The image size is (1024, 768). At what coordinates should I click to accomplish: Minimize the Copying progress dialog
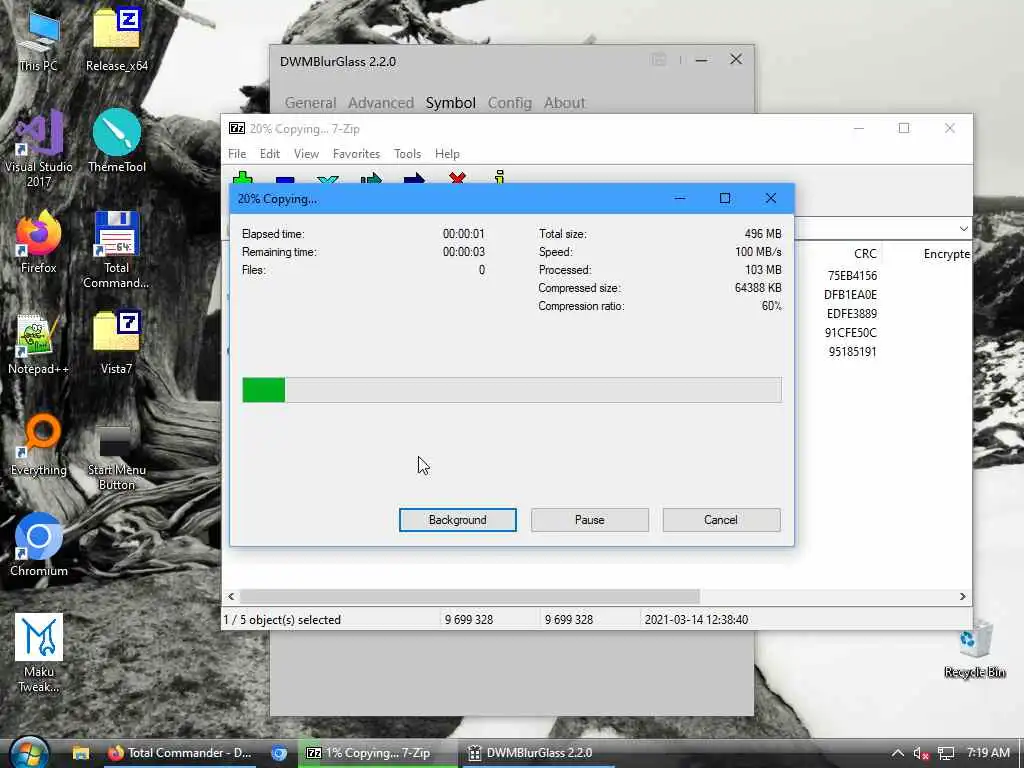click(x=680, y=199)
